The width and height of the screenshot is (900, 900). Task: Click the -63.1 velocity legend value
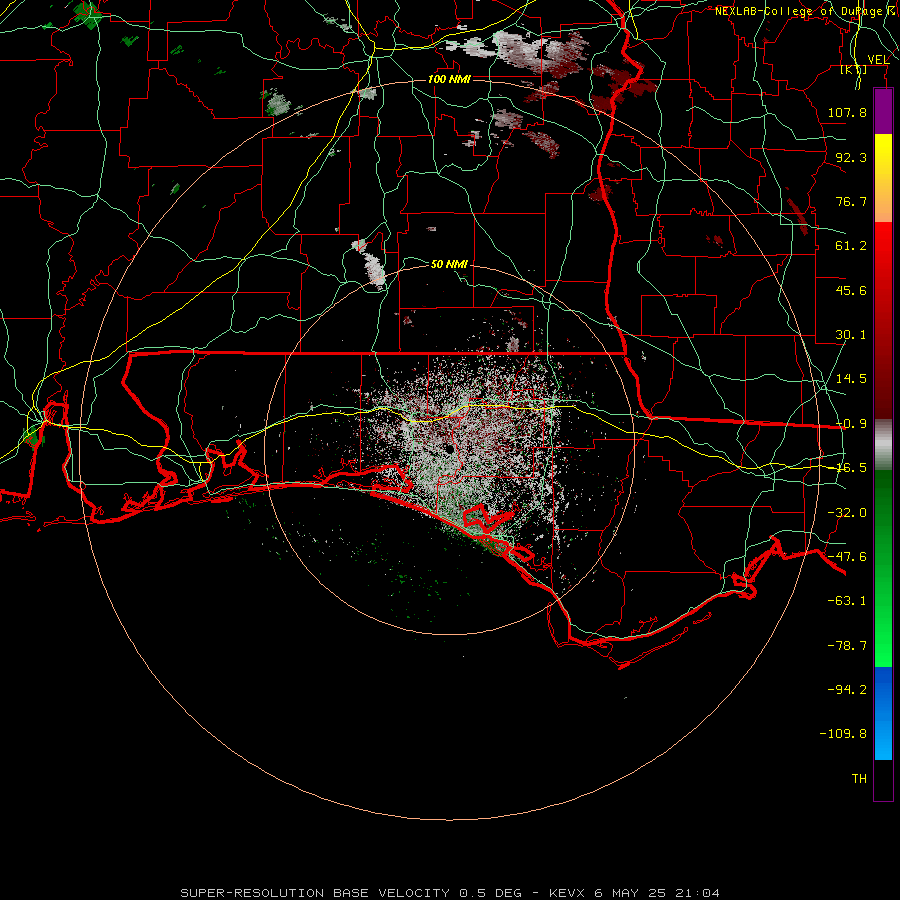tap(847, 601)
